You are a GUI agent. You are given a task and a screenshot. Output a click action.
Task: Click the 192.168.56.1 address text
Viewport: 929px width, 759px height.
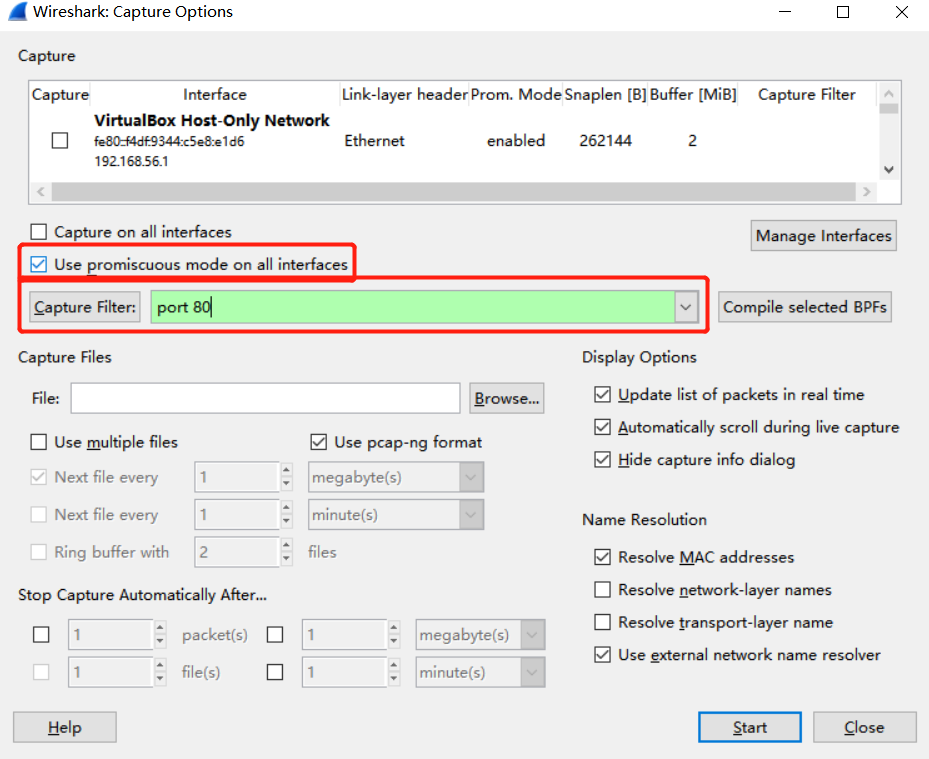pyautogui.click(x=132, y=161)
